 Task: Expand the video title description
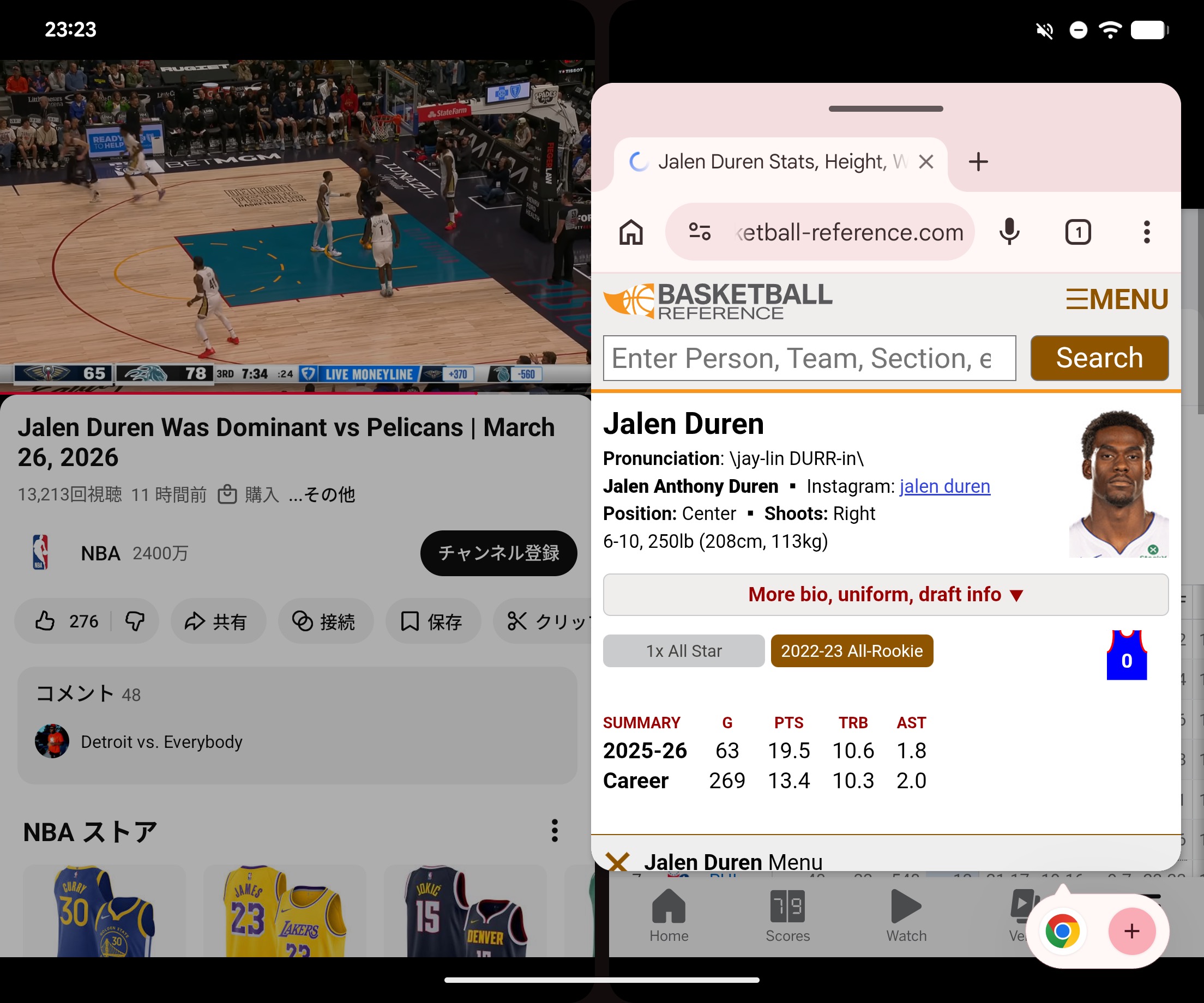pyautogui.click(x=286, y=443)
